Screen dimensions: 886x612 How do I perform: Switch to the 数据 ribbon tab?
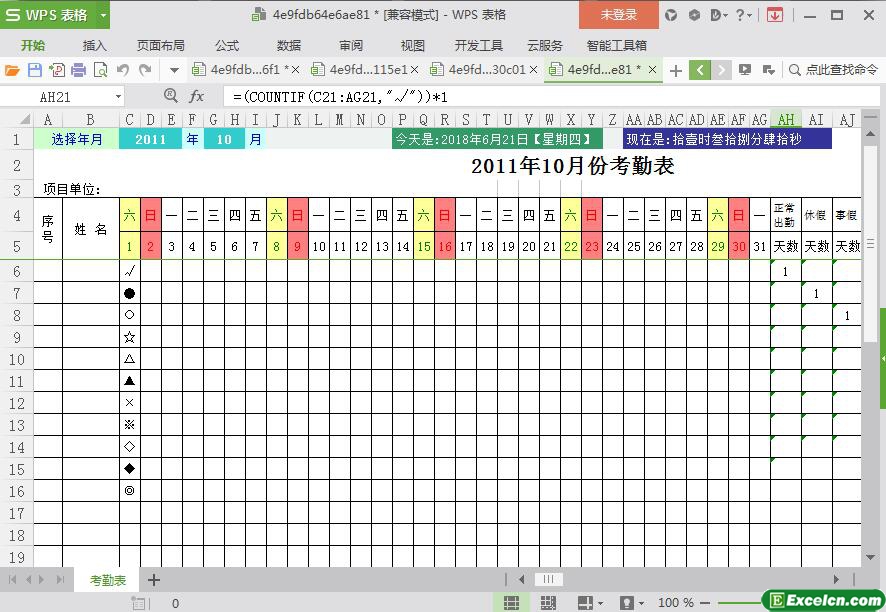click(289, 45)
